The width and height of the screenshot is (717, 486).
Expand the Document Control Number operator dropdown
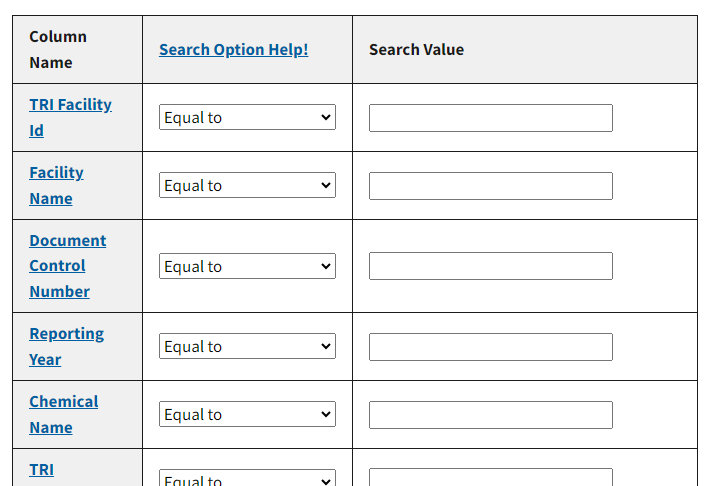pyautogui.click(x=247, y=267)
